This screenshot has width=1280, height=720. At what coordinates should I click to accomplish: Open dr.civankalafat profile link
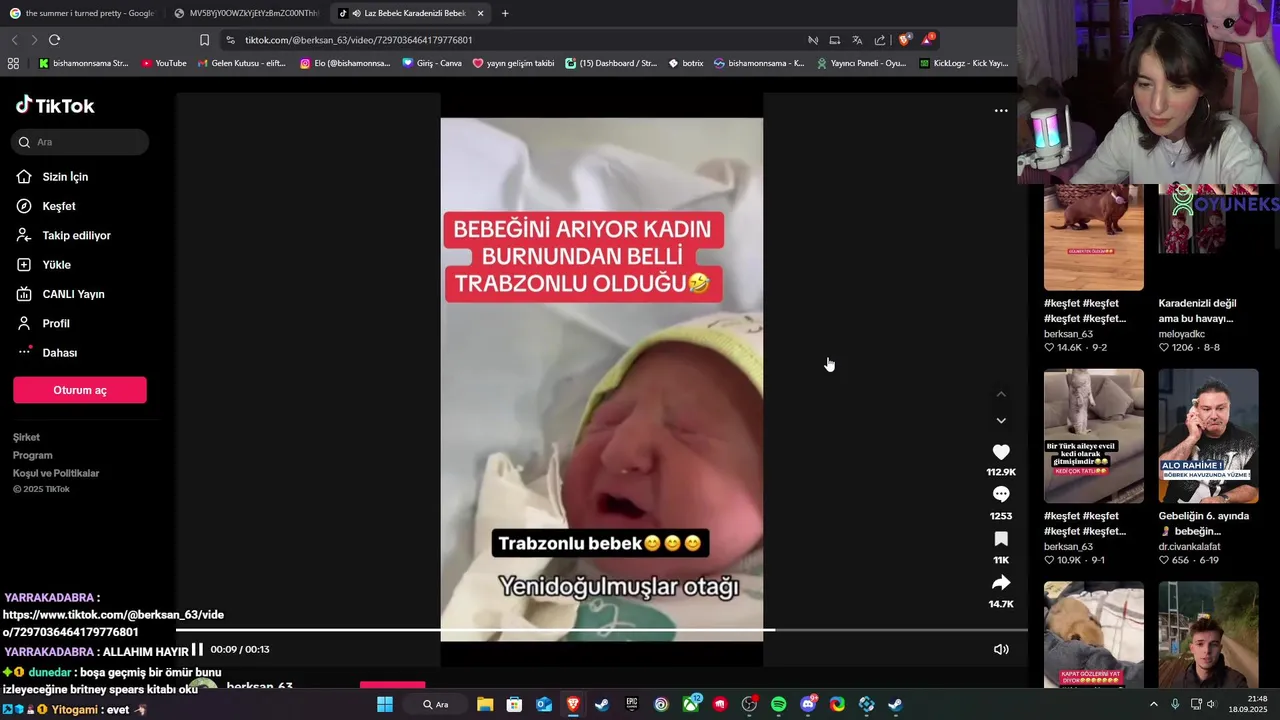click(x=1189, y=547)
